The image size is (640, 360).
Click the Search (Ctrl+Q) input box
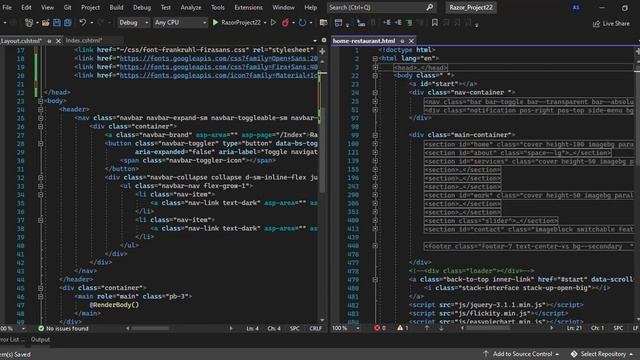point(381,7)
